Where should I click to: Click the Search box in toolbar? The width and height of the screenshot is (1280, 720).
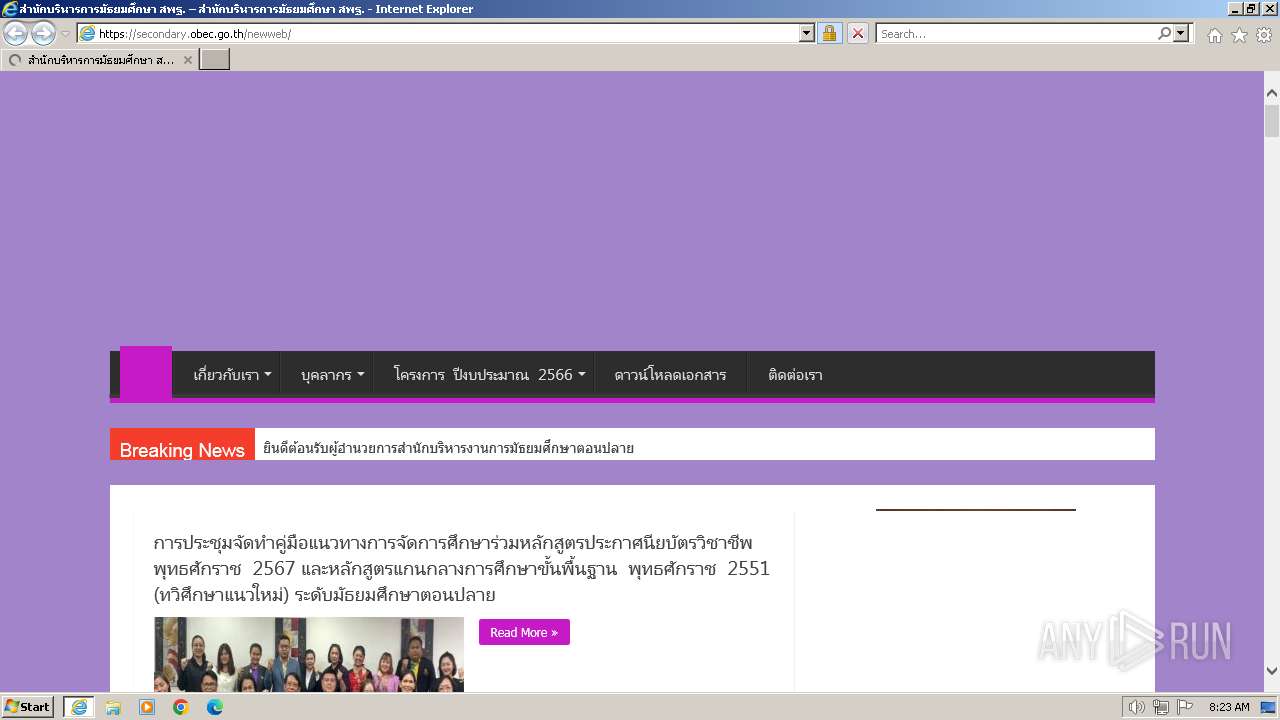click(1014, 33)
